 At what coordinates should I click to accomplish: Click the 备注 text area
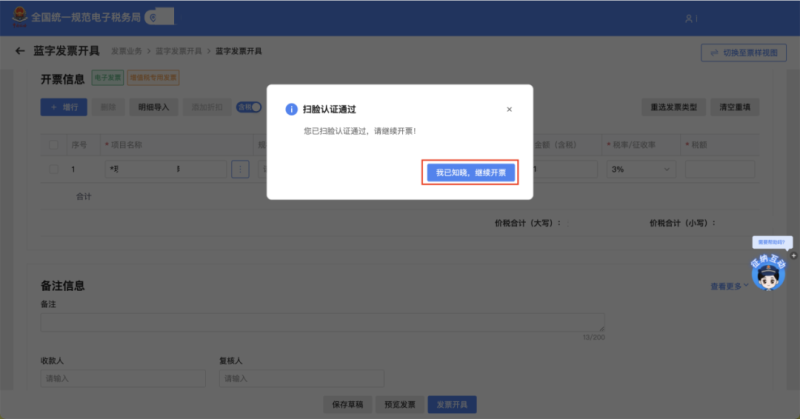click(322, 323)
